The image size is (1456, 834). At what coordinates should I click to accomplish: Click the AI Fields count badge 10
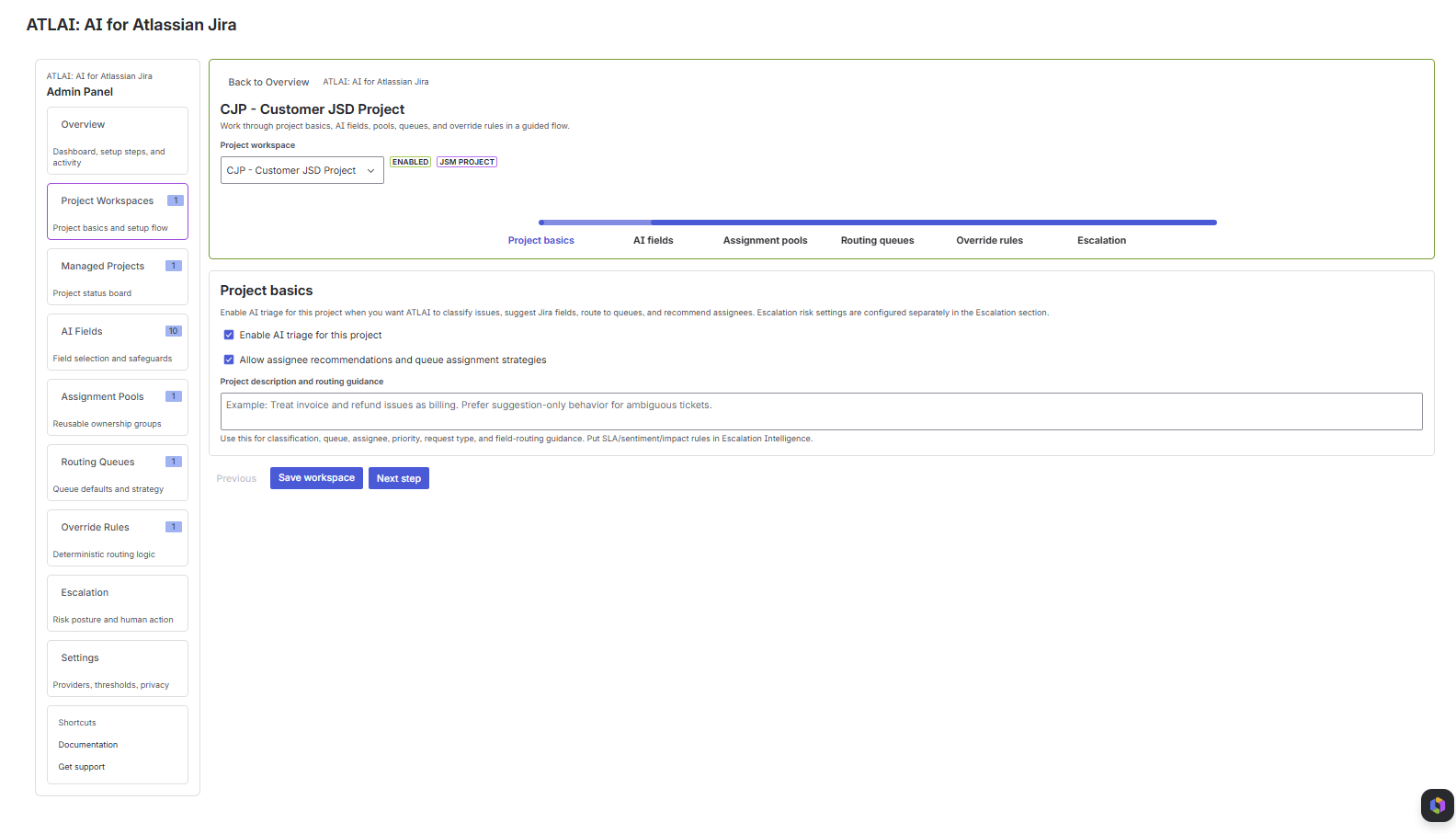(x=174, y=331)
